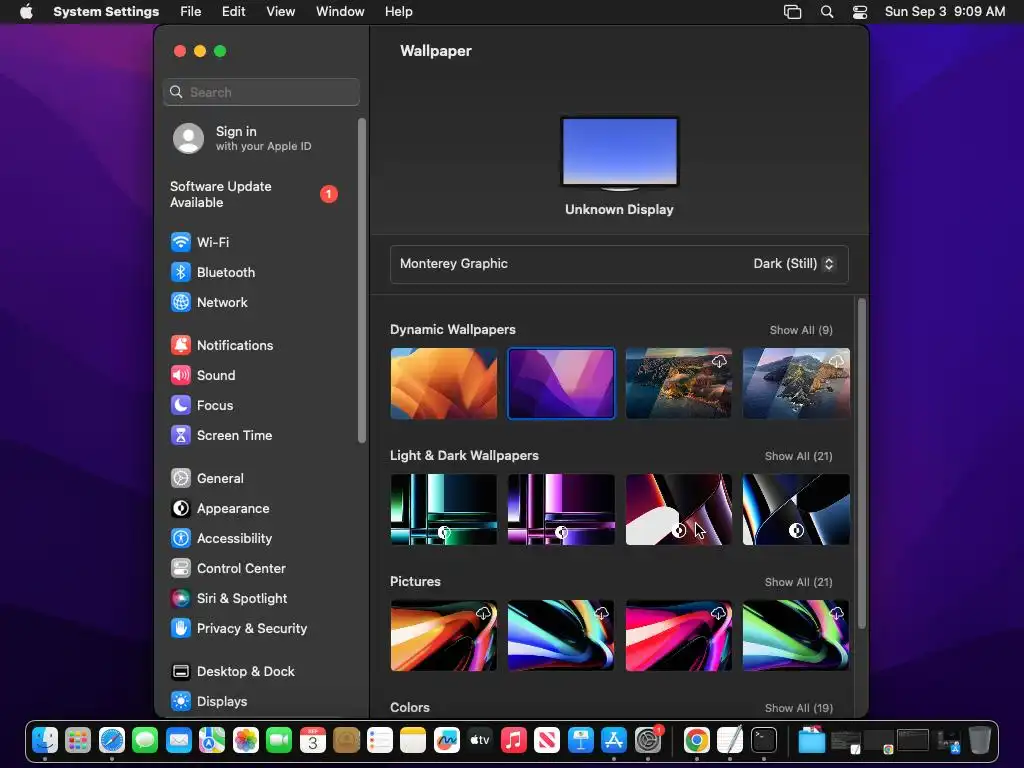The width and height of the screenshot is (1024, 768).
Task: Open the Window menu
Action: (x=340, y=12)
